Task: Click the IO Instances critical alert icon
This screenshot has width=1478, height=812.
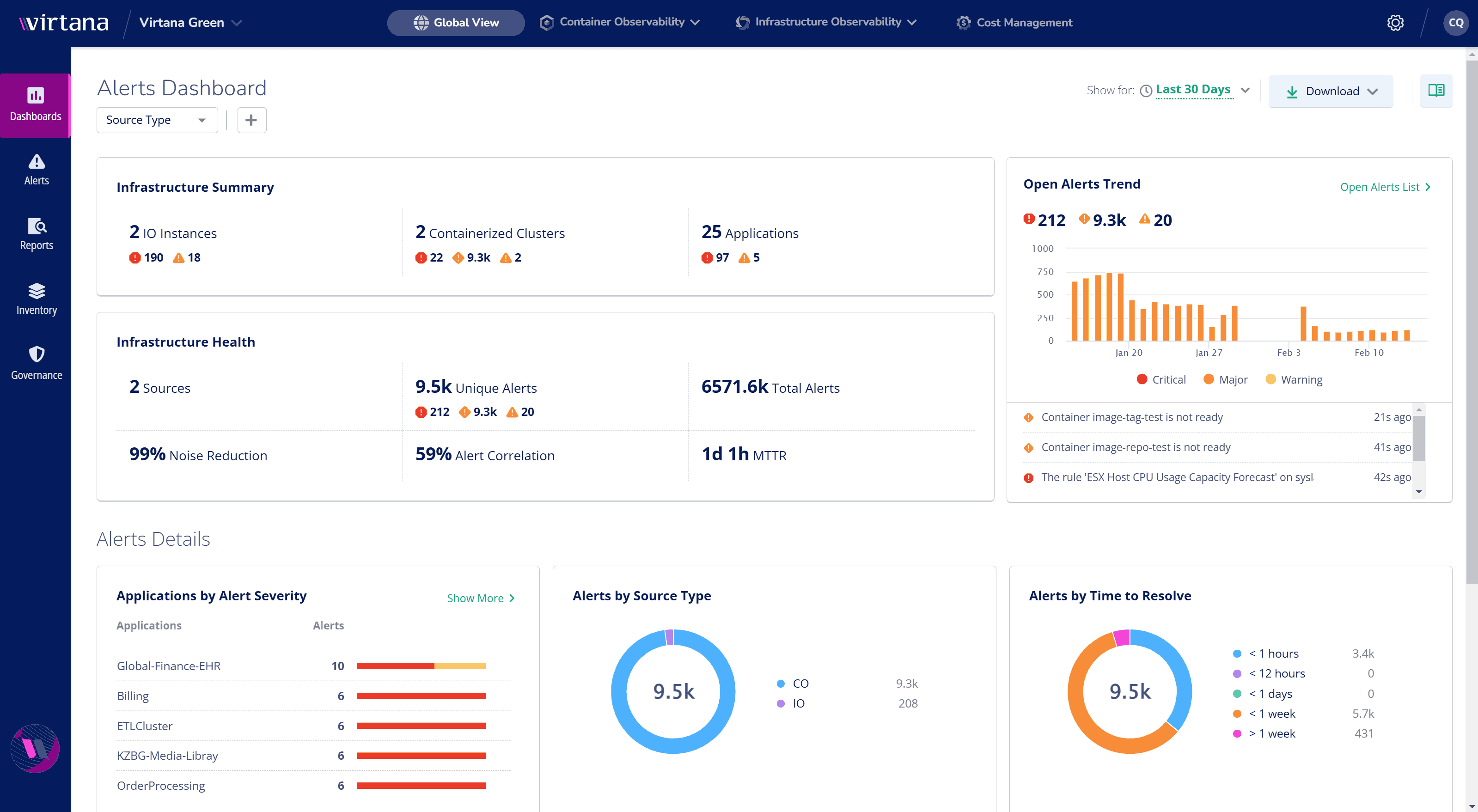Action: 135,258
